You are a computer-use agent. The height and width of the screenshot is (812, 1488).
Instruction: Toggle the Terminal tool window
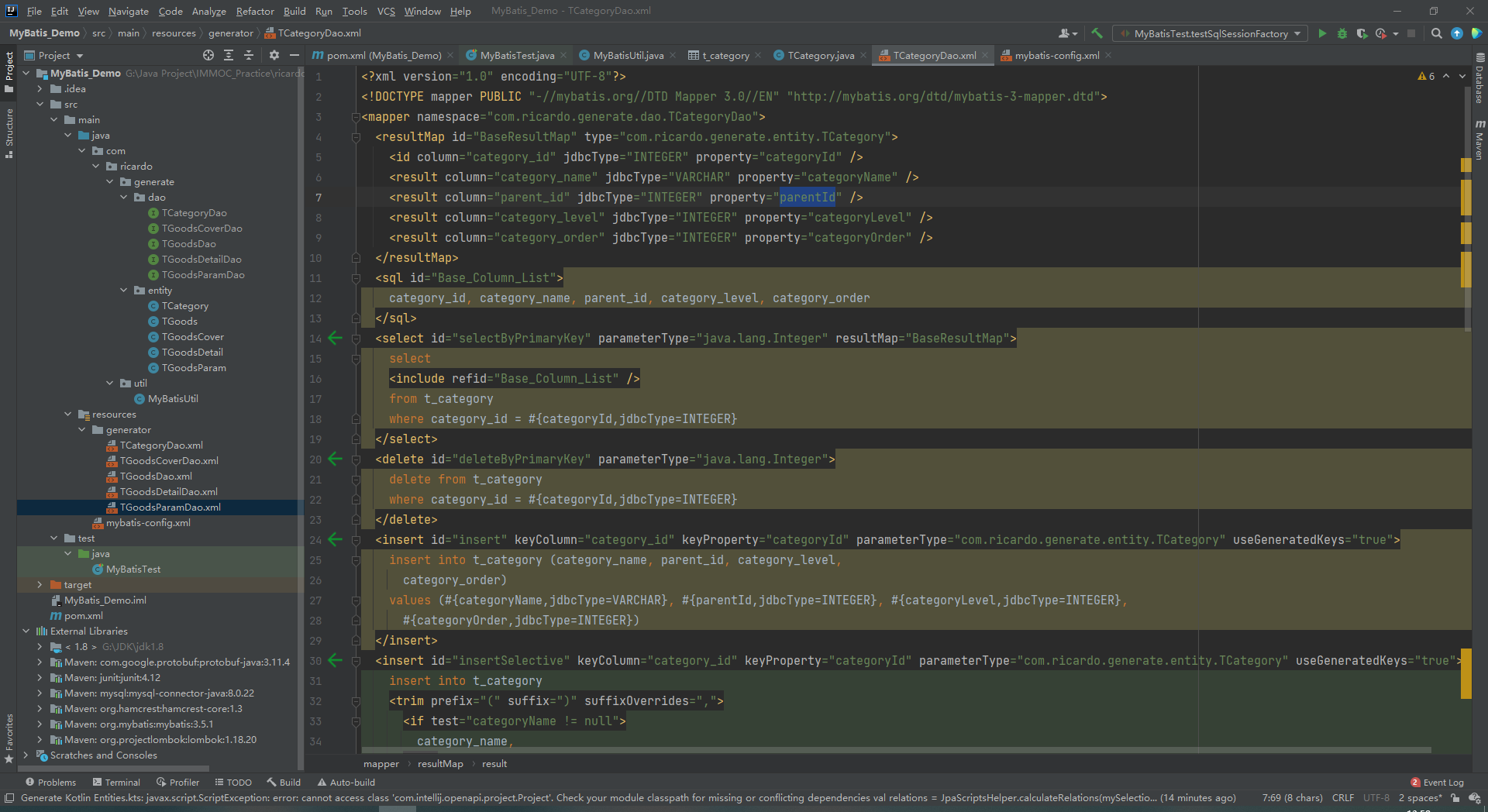[116, 783]
